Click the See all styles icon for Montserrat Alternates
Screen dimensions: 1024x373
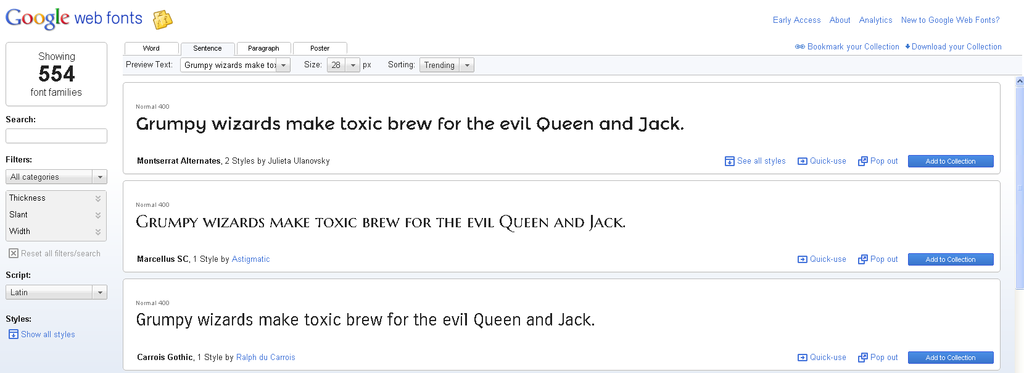(729, 161)
